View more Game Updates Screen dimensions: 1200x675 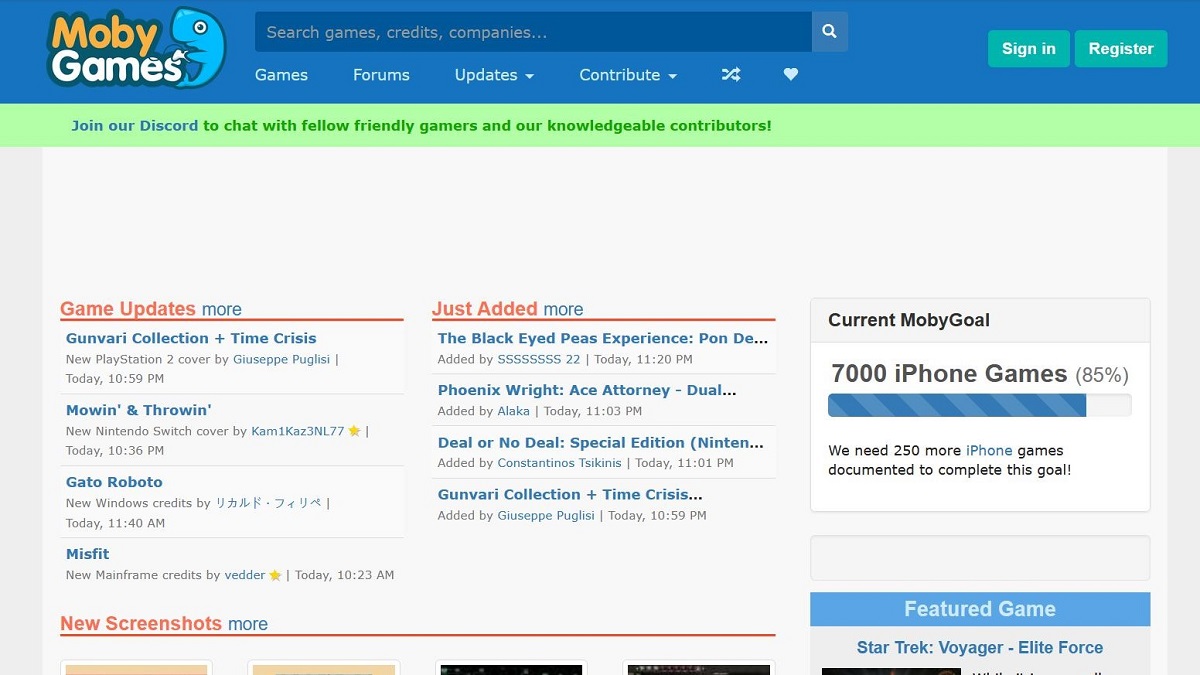[x=221, y=310]
